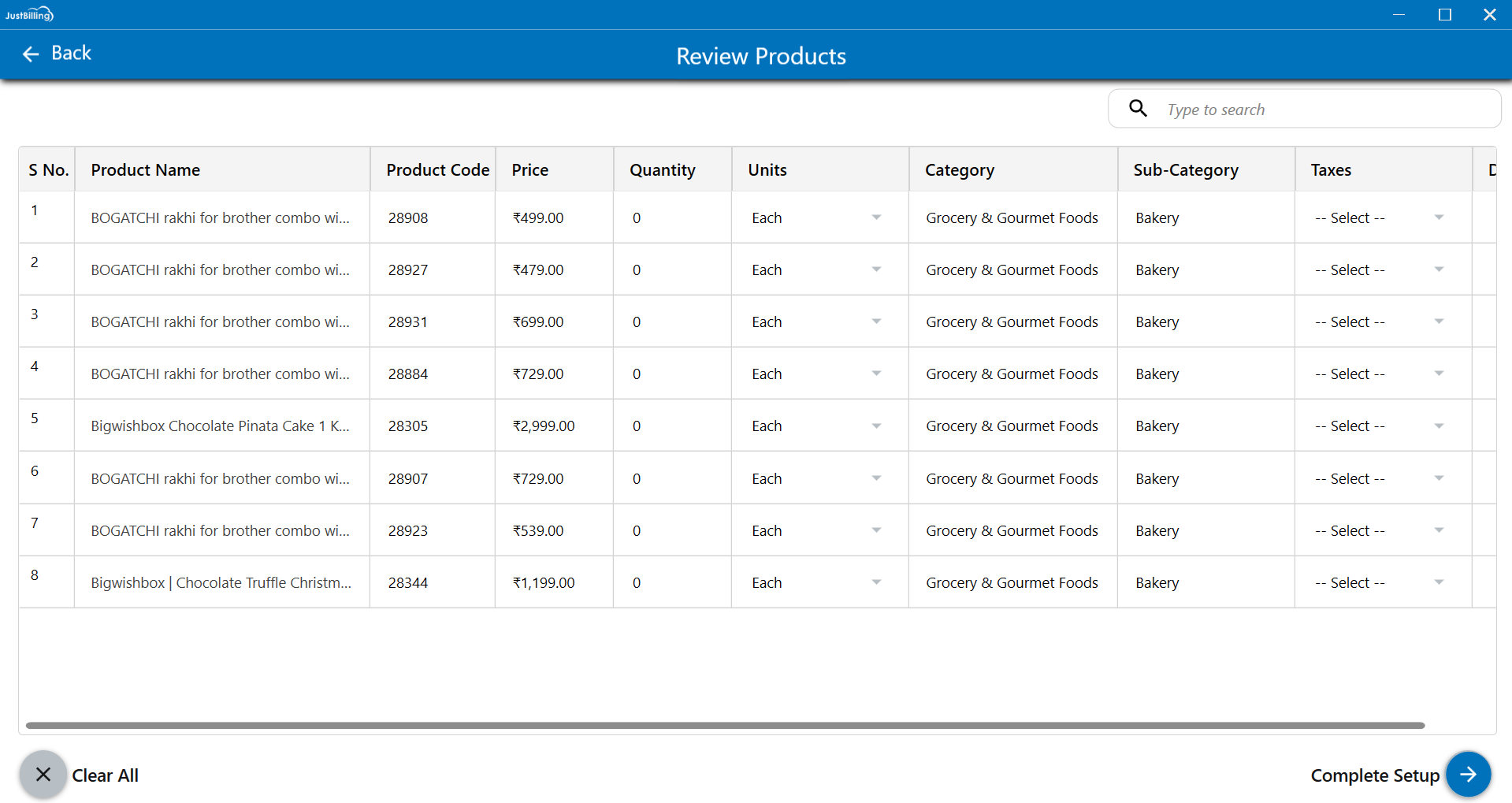
Task: Click the search magnifier icon
Action: [1137, 108]
